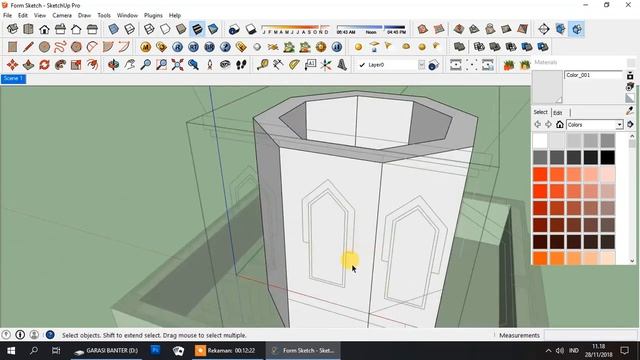This screenshot has width=640, height=360.
Task: Go to materials home In Model
Action: 560,124
